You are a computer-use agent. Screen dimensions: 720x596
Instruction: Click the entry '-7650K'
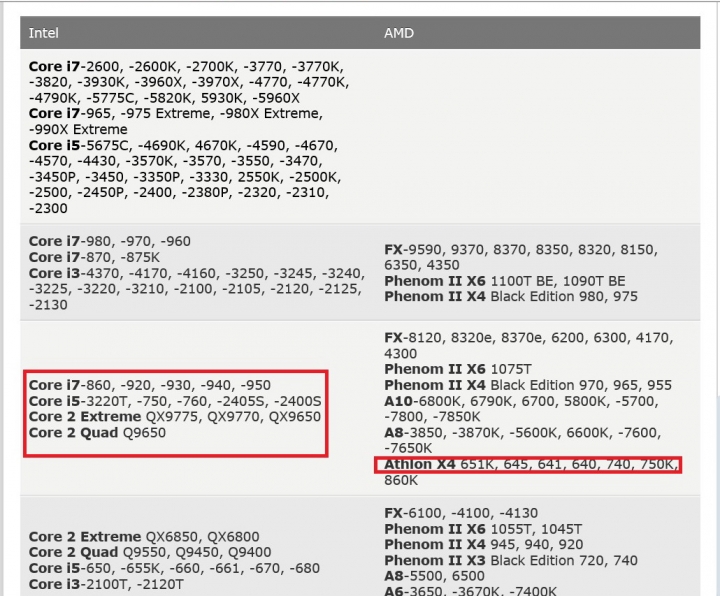[408, 448]
